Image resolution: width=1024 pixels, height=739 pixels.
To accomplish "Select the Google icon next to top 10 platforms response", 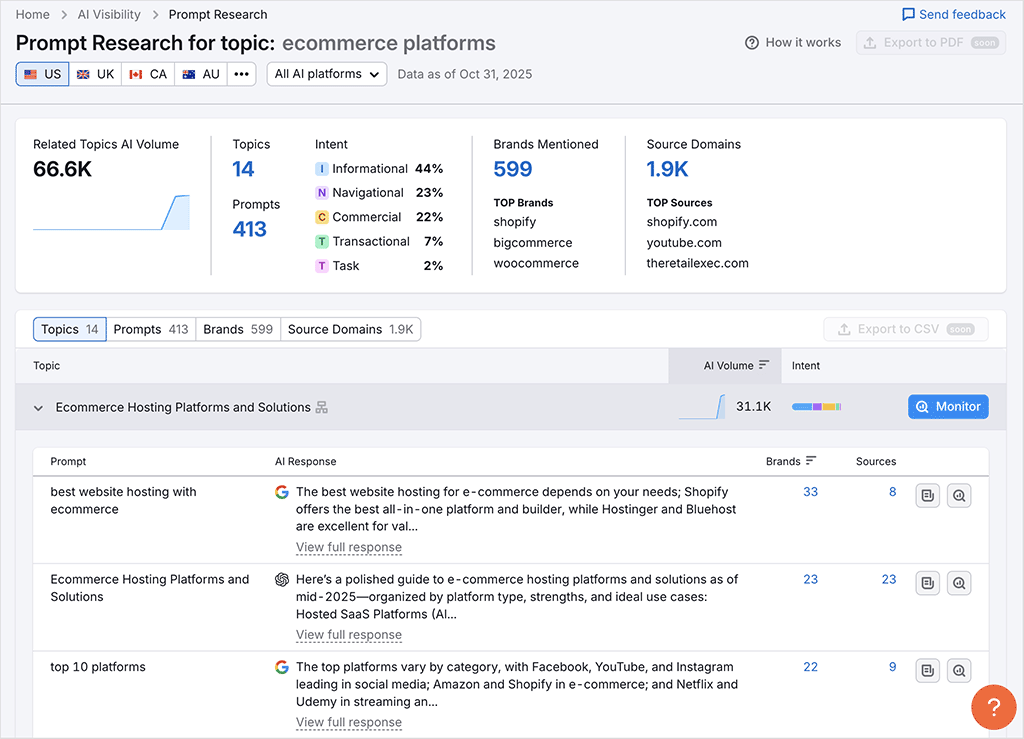I will coord(281,667).
